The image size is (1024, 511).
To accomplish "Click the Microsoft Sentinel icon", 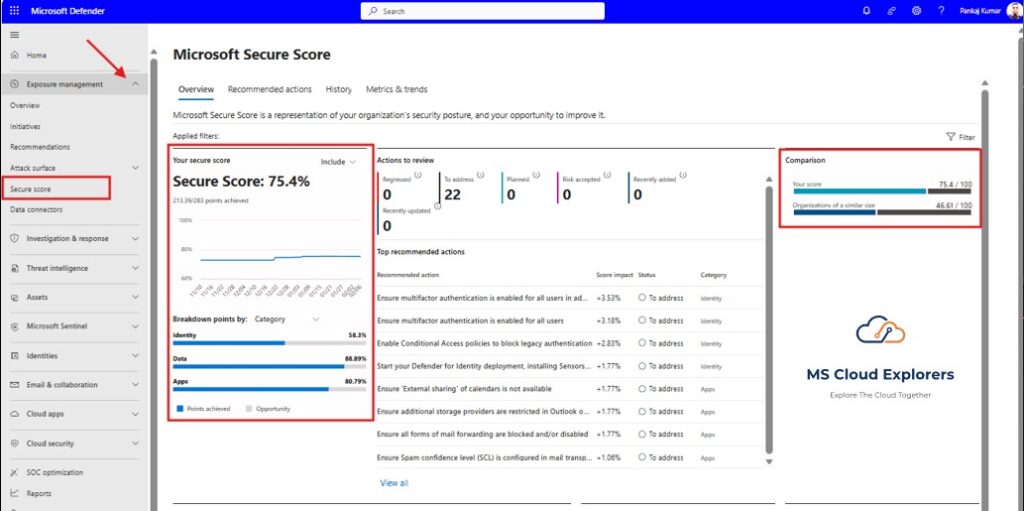I will coord(14,326).
